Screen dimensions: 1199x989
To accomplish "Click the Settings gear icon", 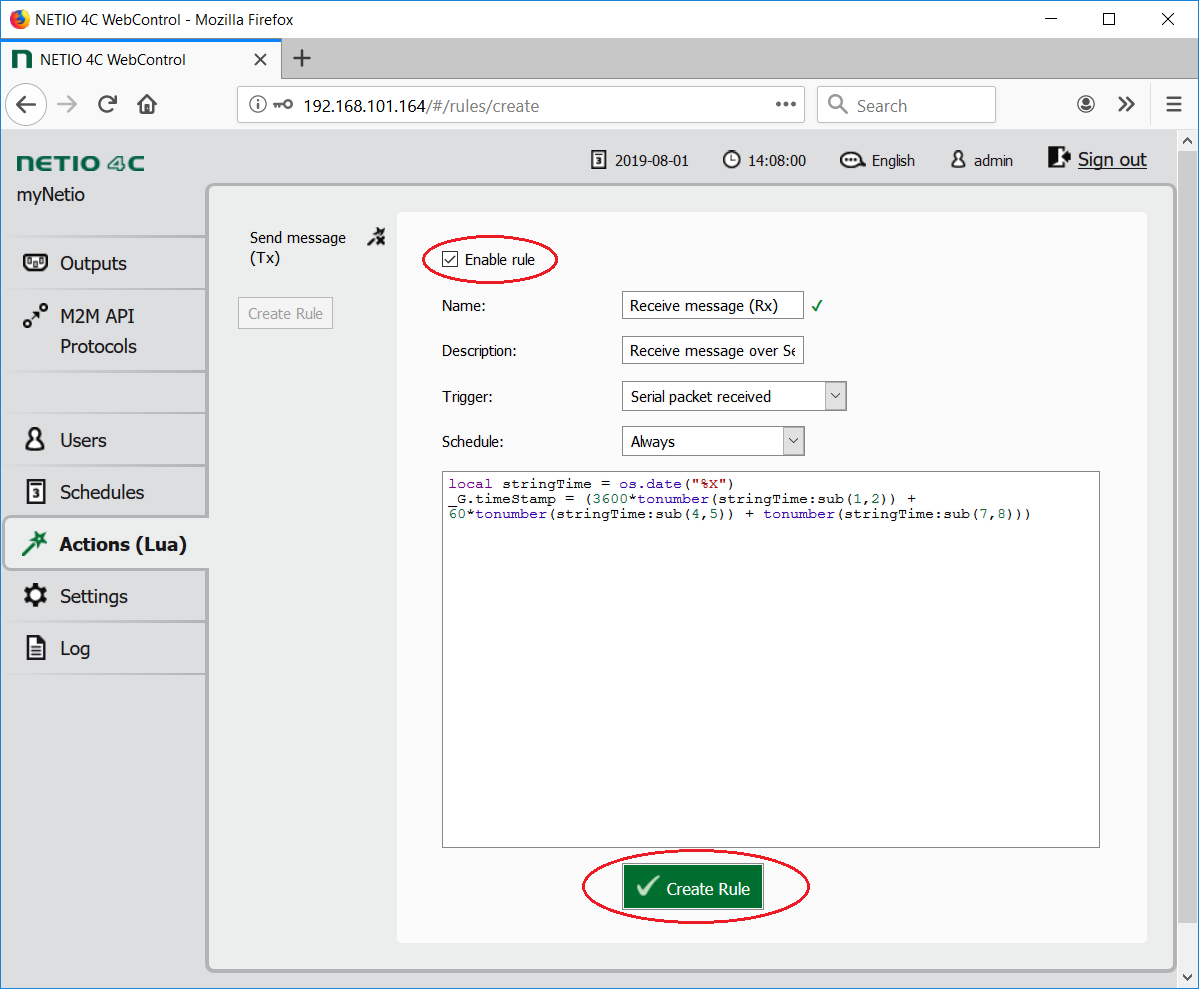I will point(35,595).
